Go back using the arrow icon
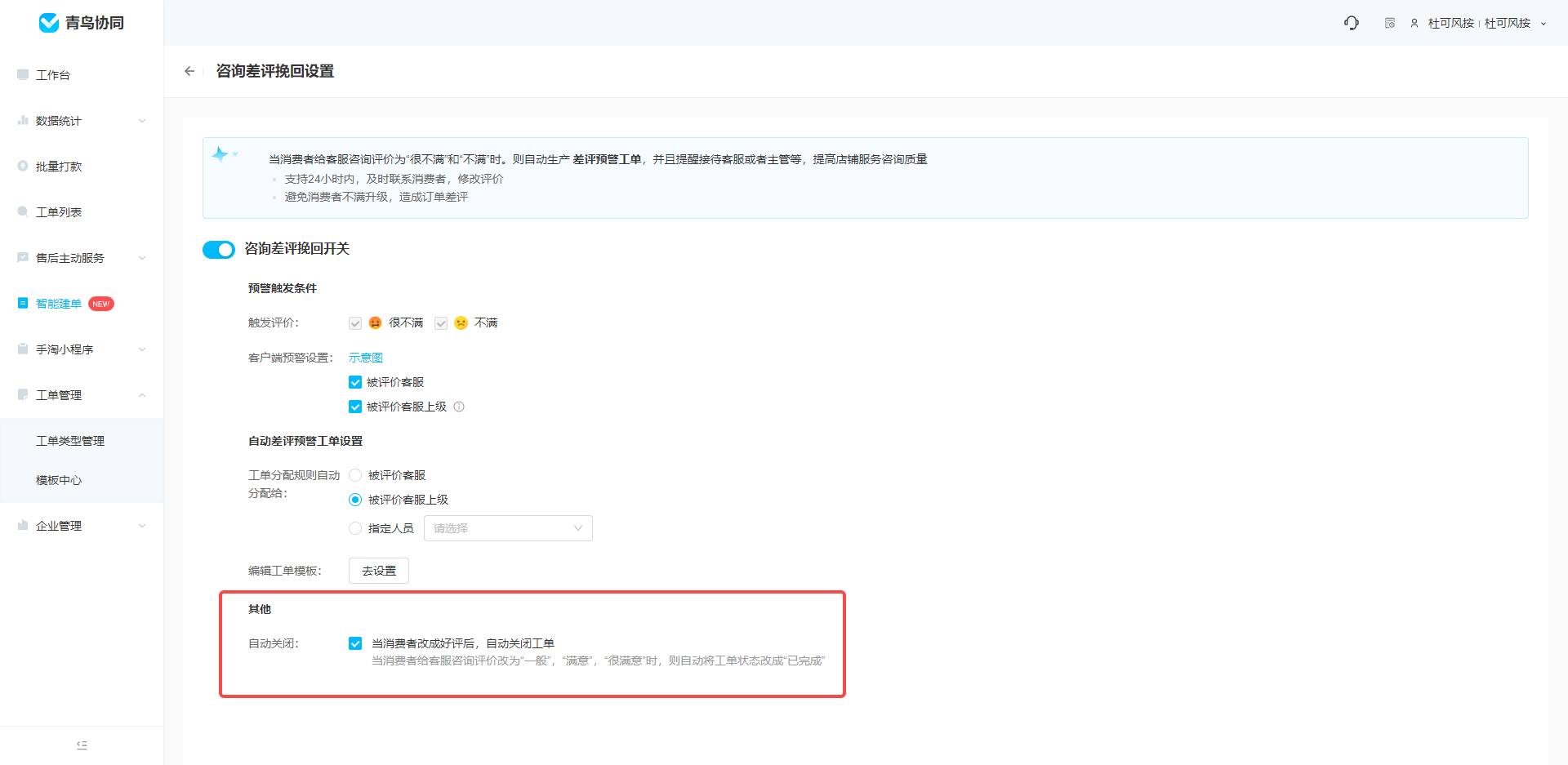Screen dimensions: 1568x765 (x=189, y=71)
